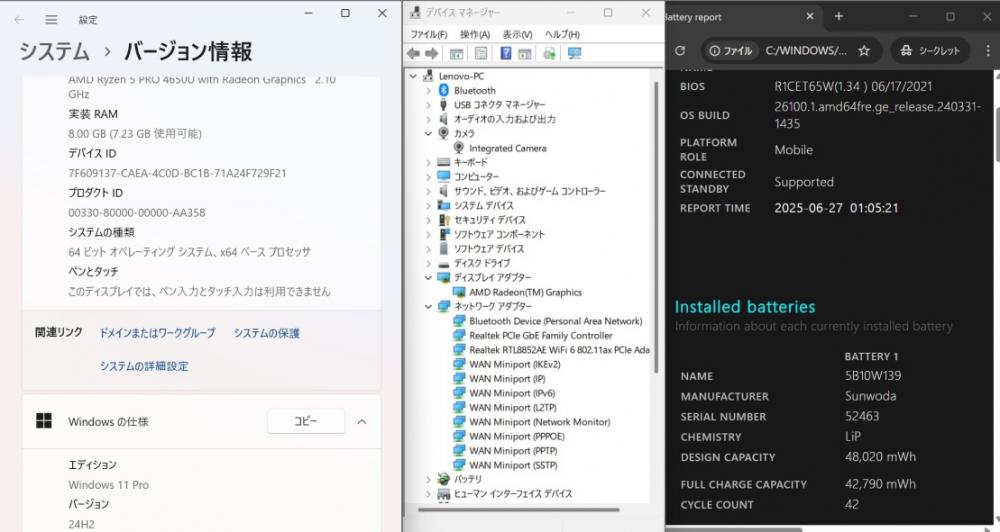Click the product ID 00330-80000-00000-AA358
The height and width of the screenshot is (532, 1000).
137,213
